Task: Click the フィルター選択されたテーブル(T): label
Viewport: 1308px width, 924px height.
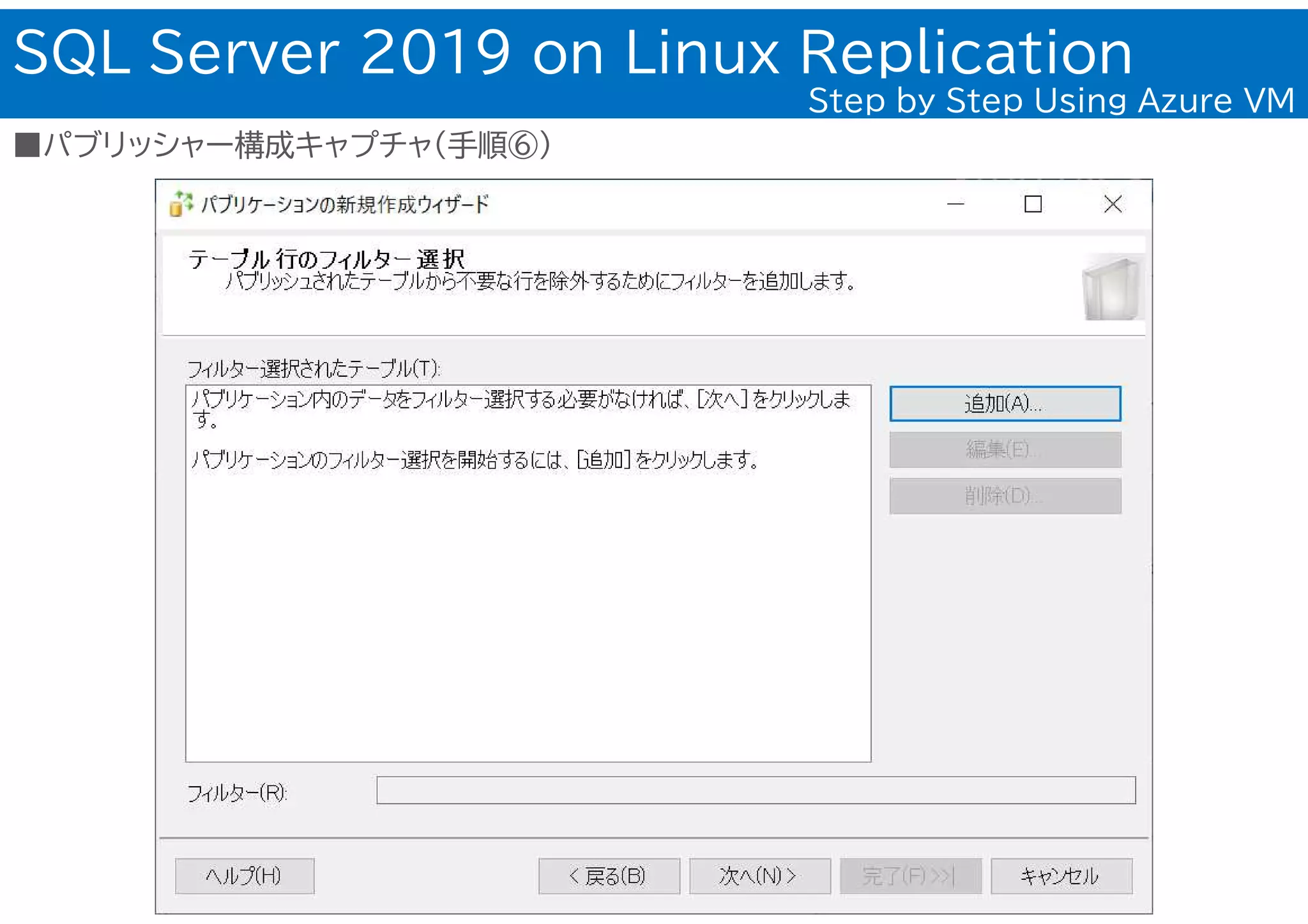Action: (x=314, y=368)
